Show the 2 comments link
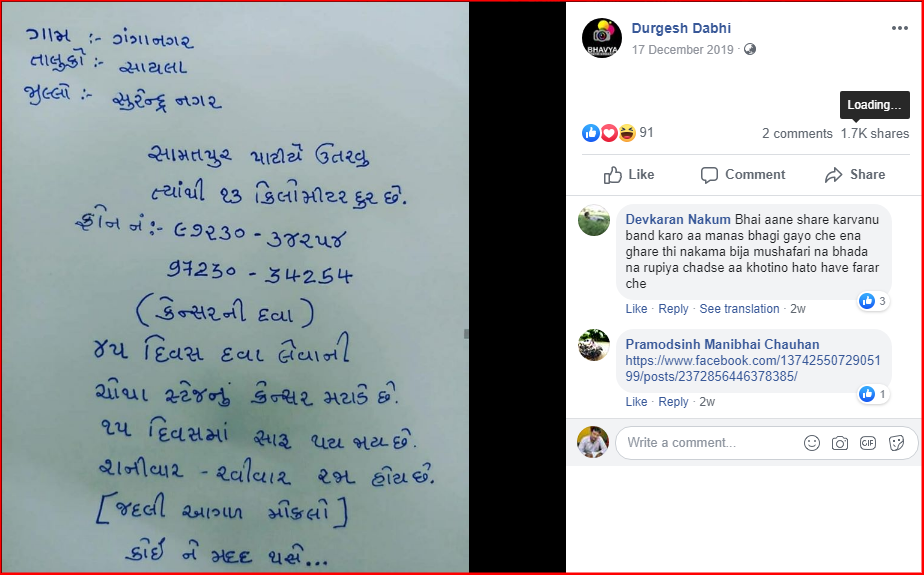This screenshot has height=575, width=924. [797, 134]
